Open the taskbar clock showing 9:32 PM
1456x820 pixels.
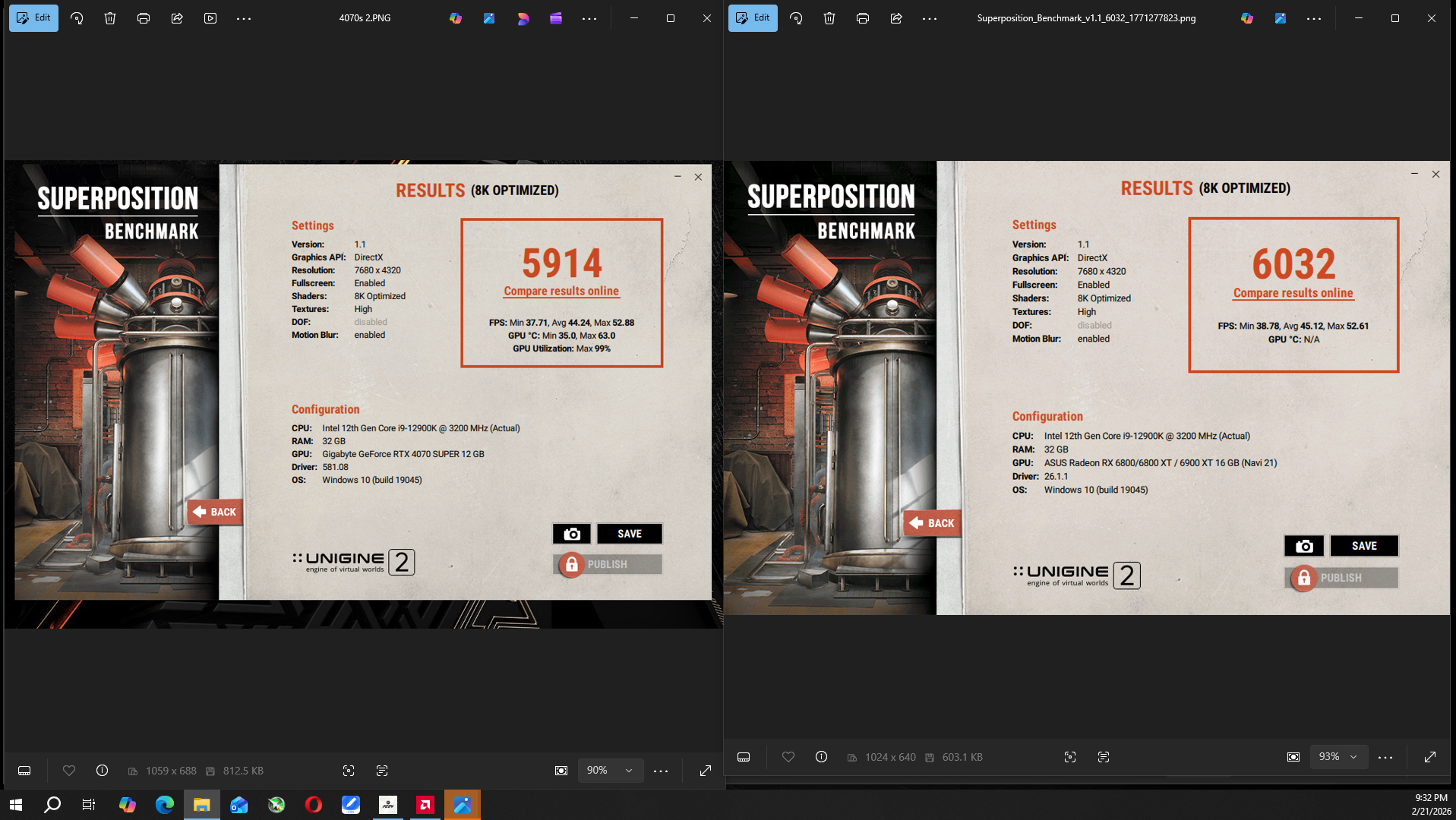tap(1431, 805)
